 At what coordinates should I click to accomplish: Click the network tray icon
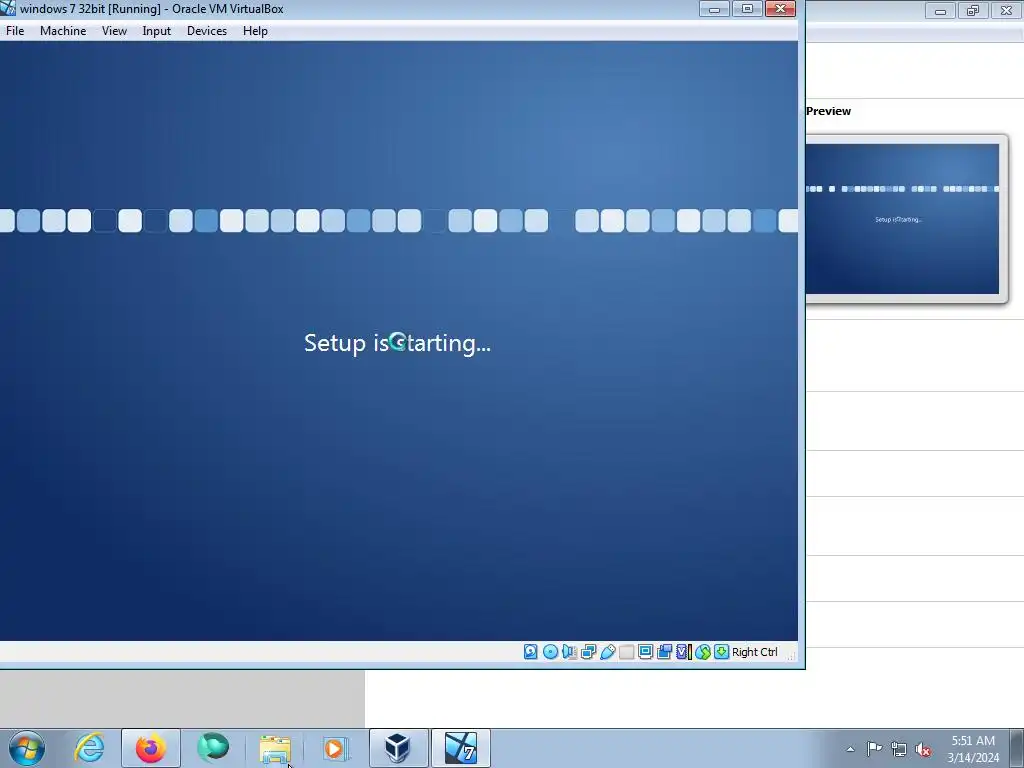point(899,749)
